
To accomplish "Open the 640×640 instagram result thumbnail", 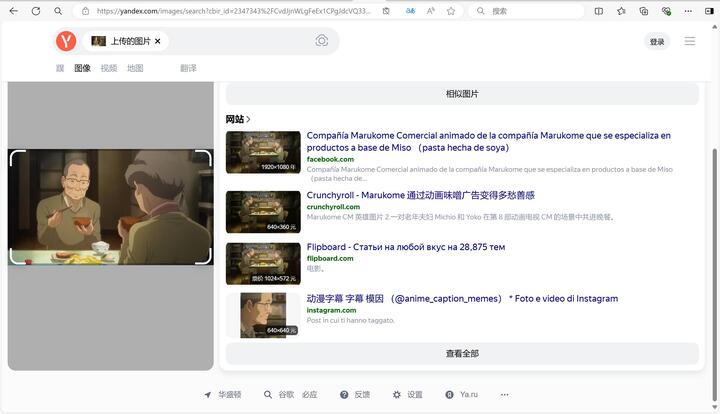I will point(263,315).
